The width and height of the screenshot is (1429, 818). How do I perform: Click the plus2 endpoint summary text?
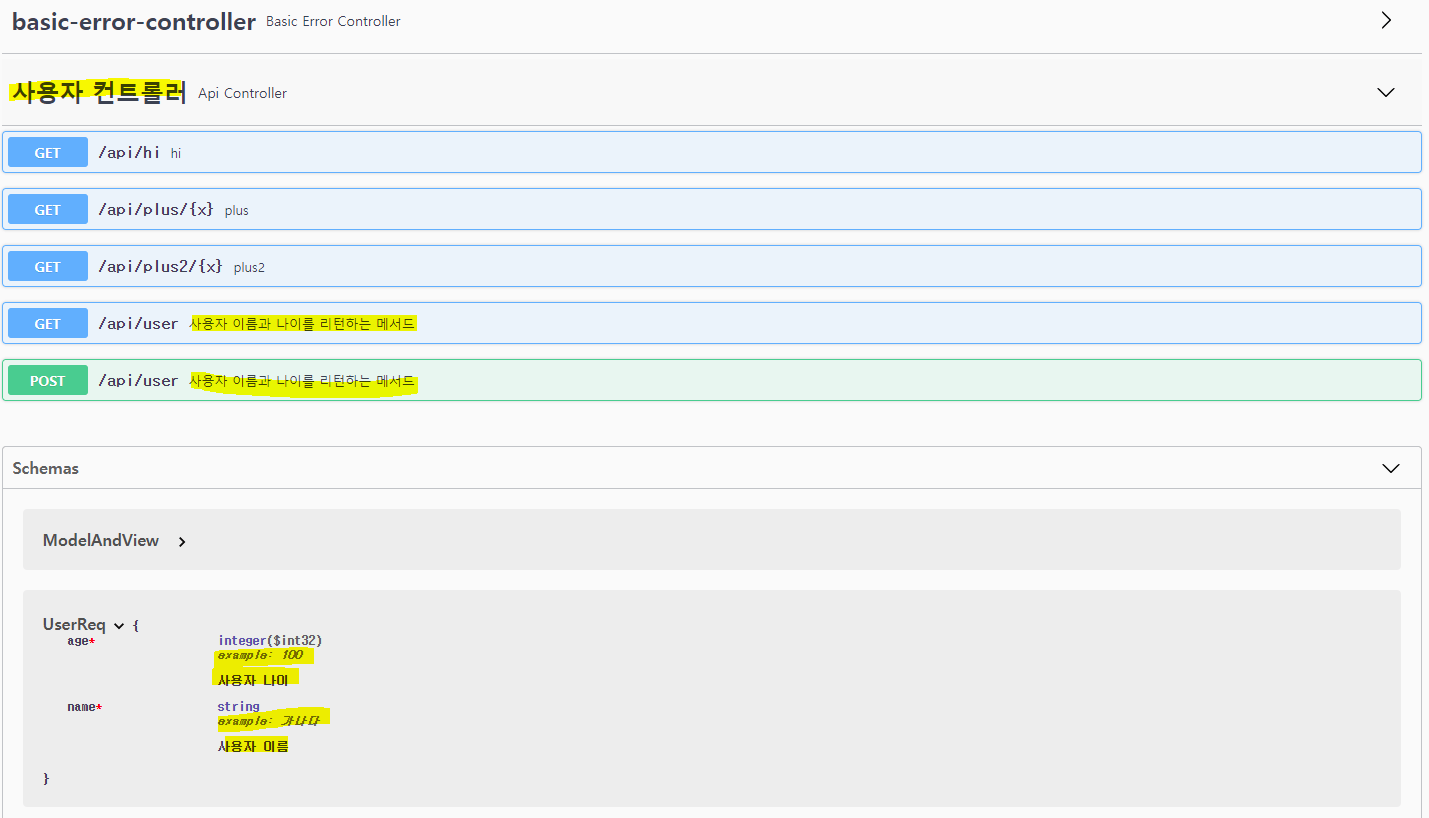pos(249,267)
